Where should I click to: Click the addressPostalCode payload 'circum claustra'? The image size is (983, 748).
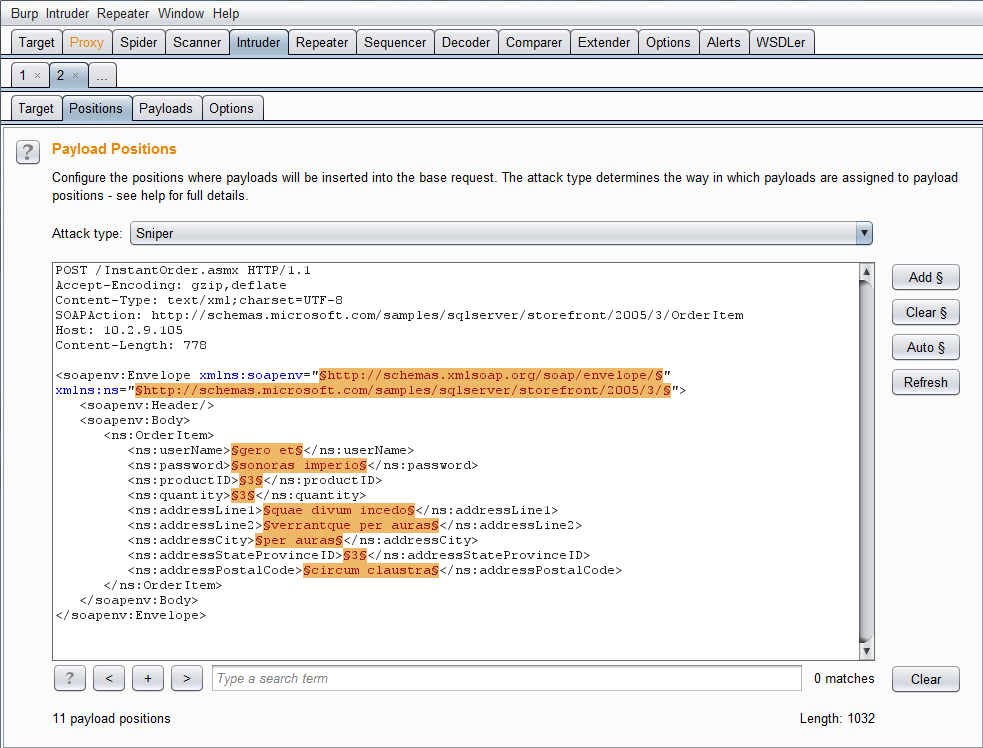[x=371, y=571]
